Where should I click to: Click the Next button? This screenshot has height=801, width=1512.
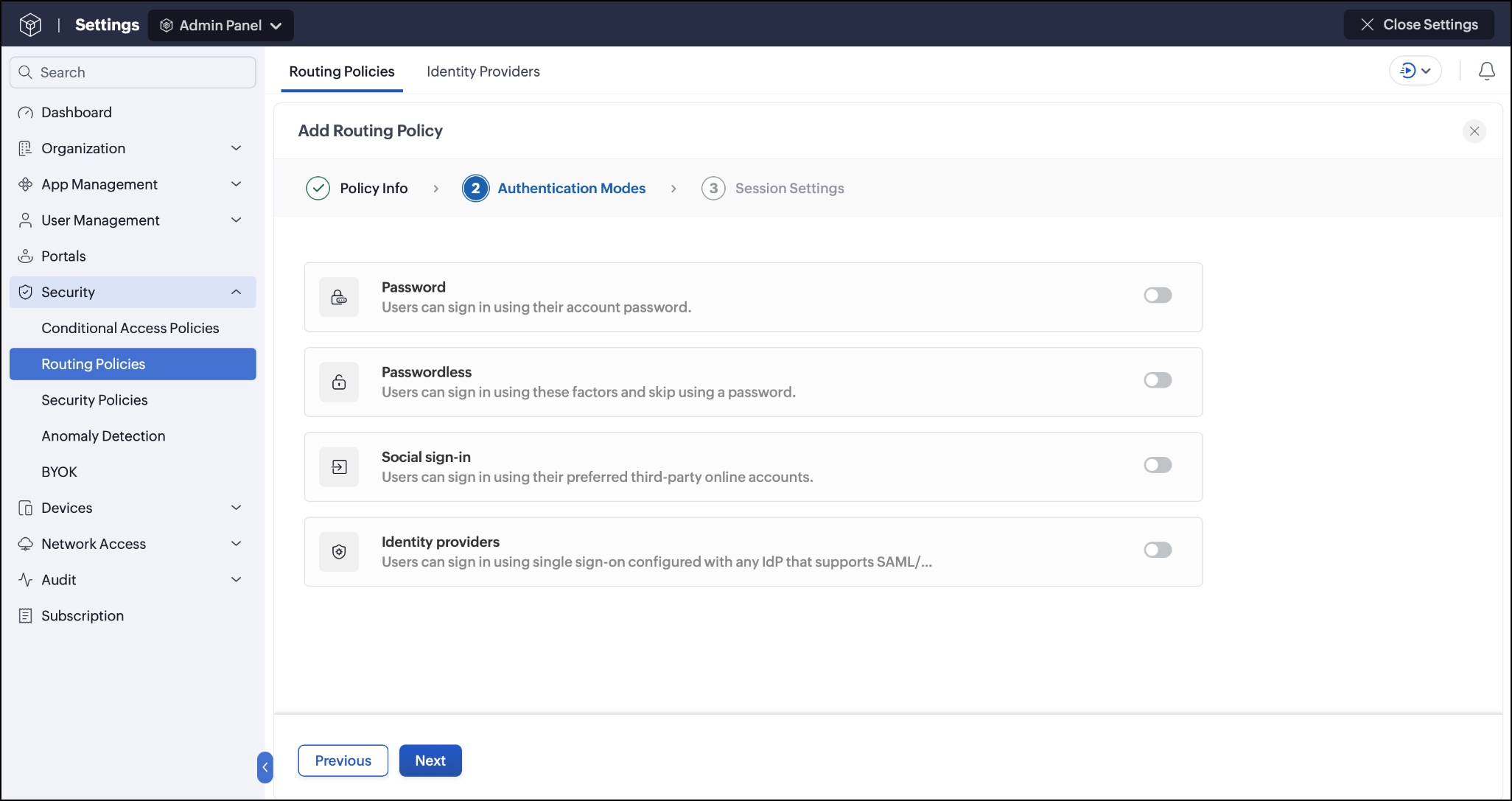tap(430, 760)
